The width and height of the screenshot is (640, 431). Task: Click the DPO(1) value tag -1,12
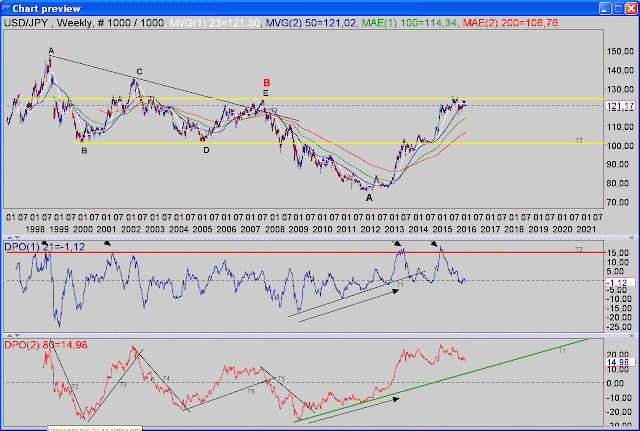[x=620, y=282]
